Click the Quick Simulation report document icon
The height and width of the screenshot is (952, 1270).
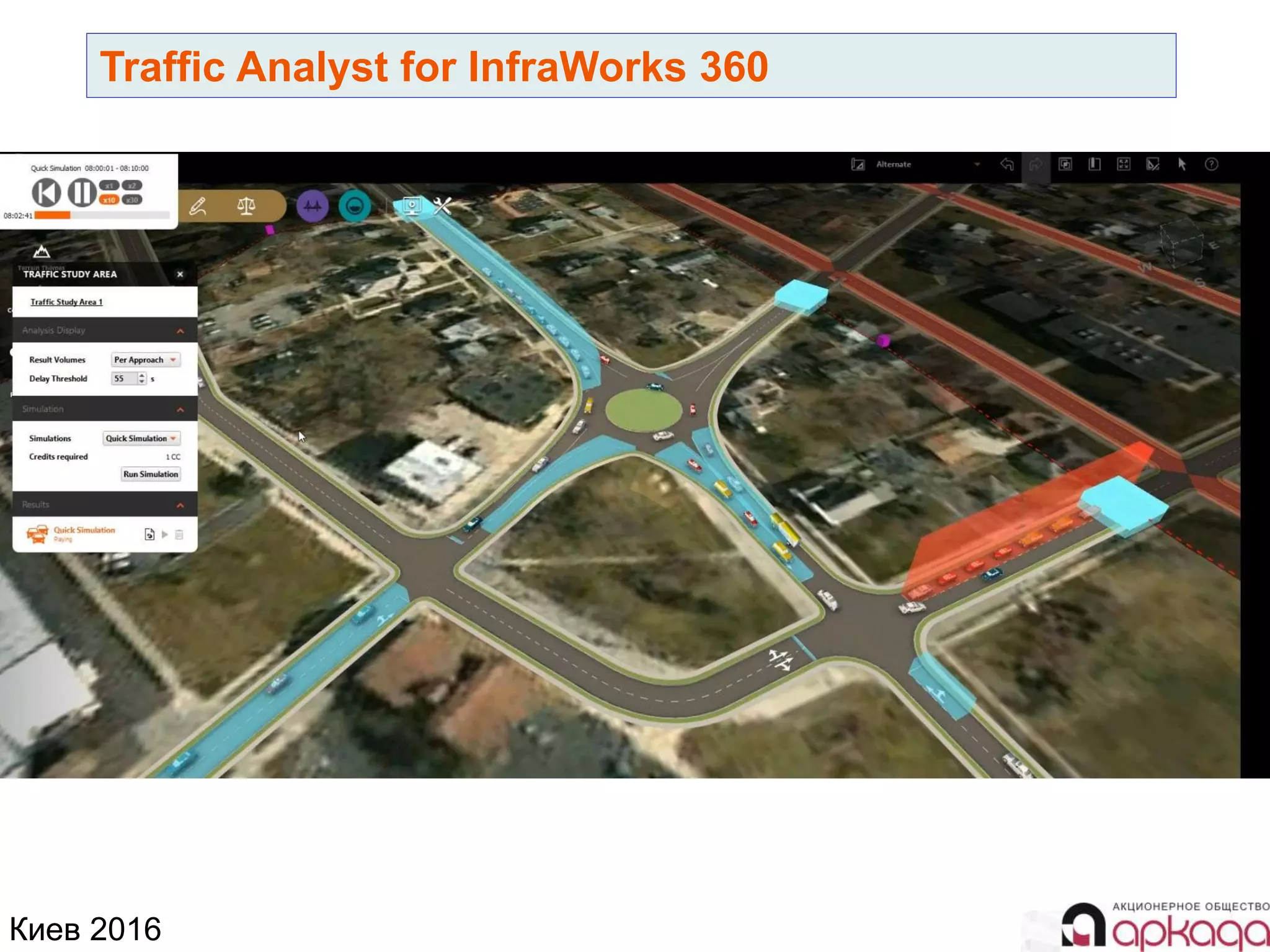(149, 534)
